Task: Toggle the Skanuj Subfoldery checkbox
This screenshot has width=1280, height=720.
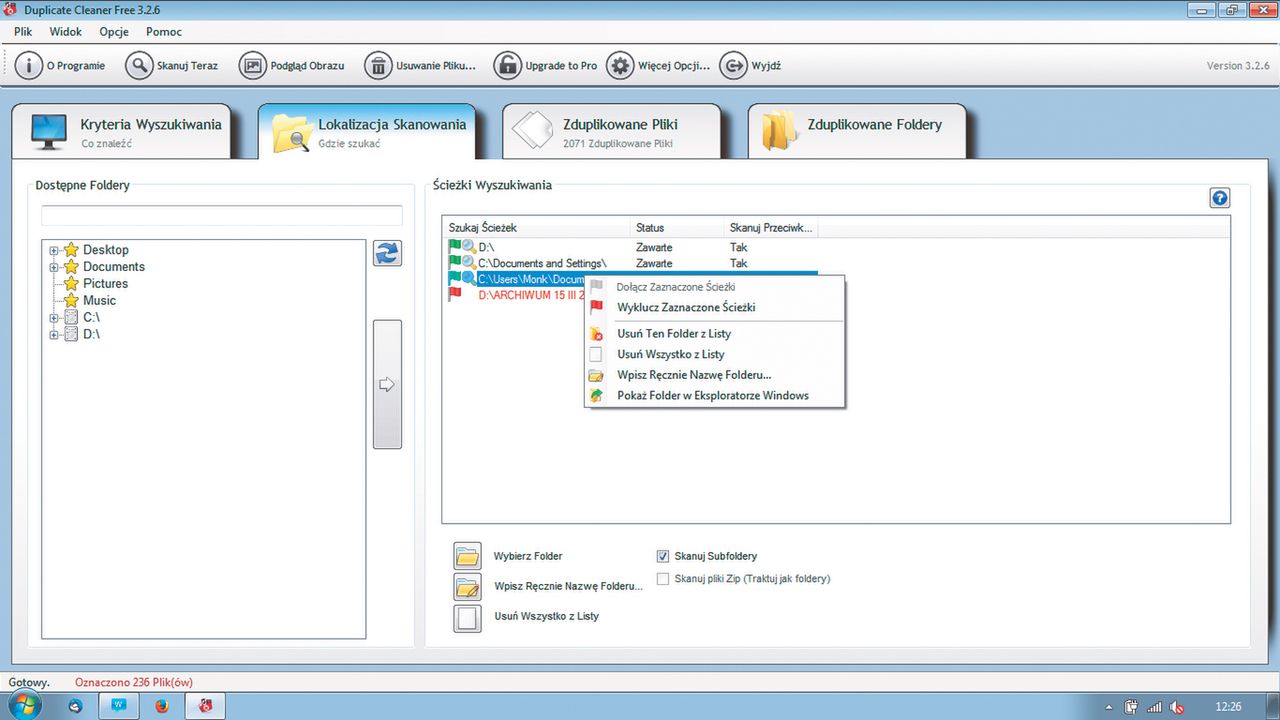Action: point(663,556)
